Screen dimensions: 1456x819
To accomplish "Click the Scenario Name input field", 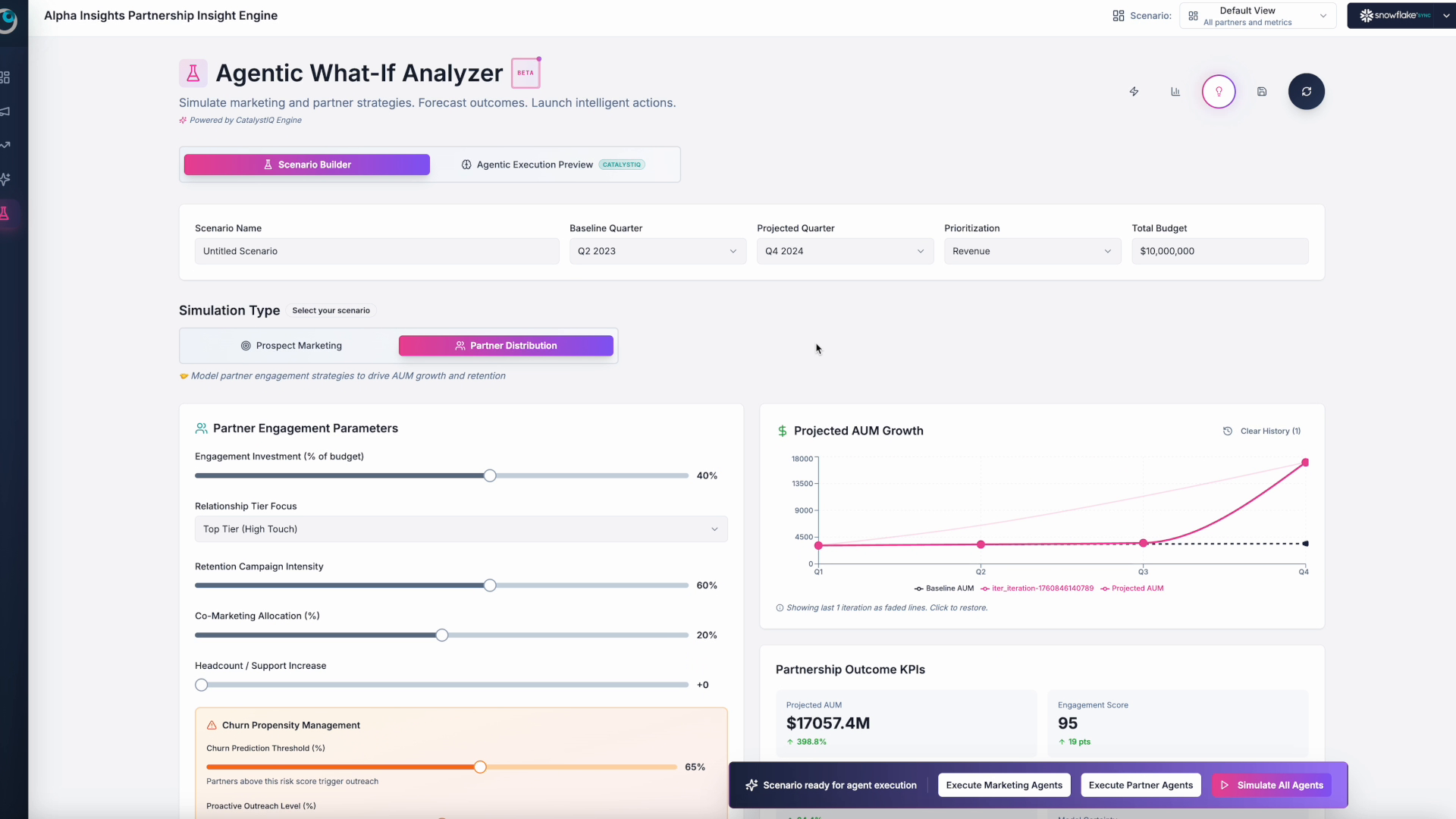I will 376,251.
